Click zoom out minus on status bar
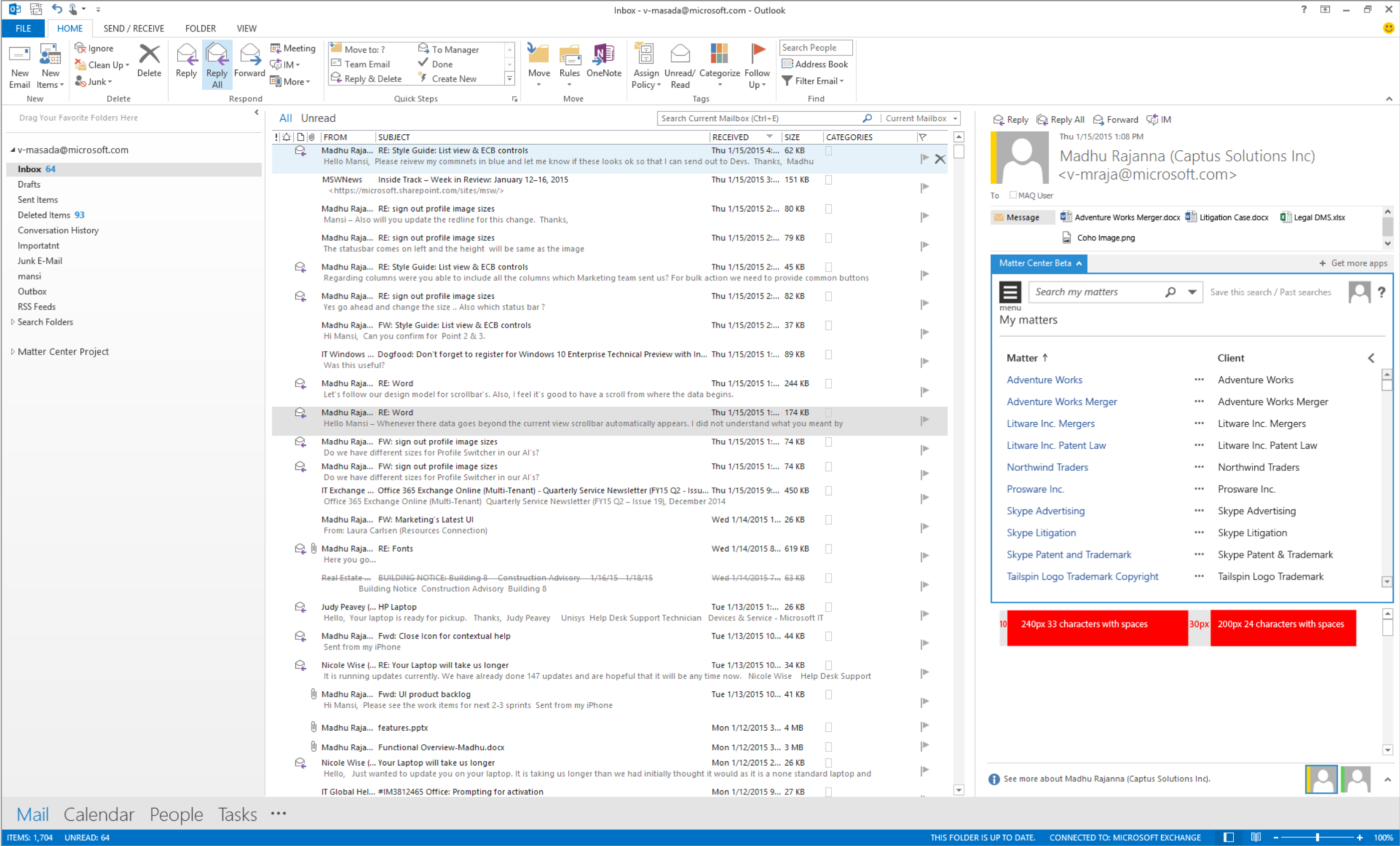The width and height of the screenshot is (1400, 846). tap(1276, 838)
